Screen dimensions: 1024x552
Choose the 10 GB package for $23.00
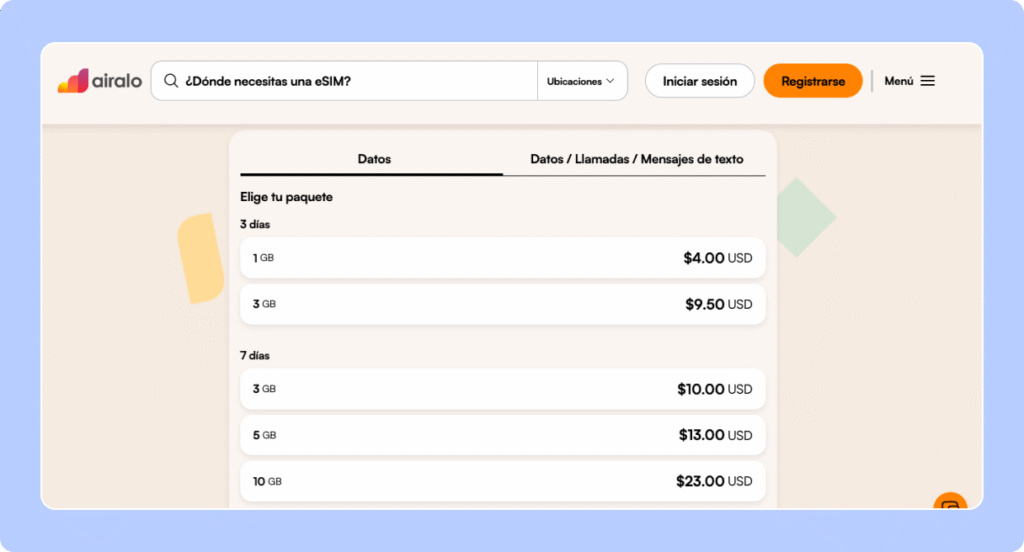[502, 481]
